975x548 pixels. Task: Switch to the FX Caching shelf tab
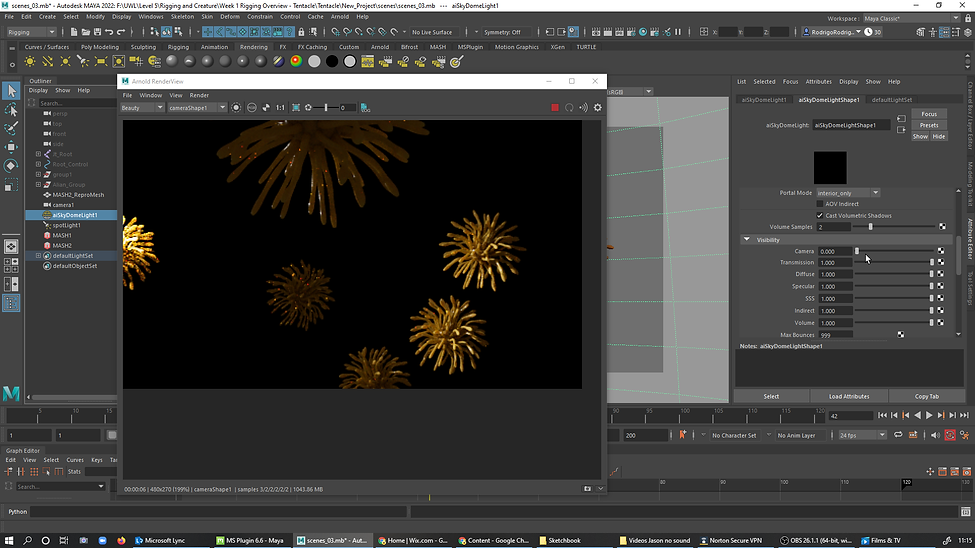312,47
